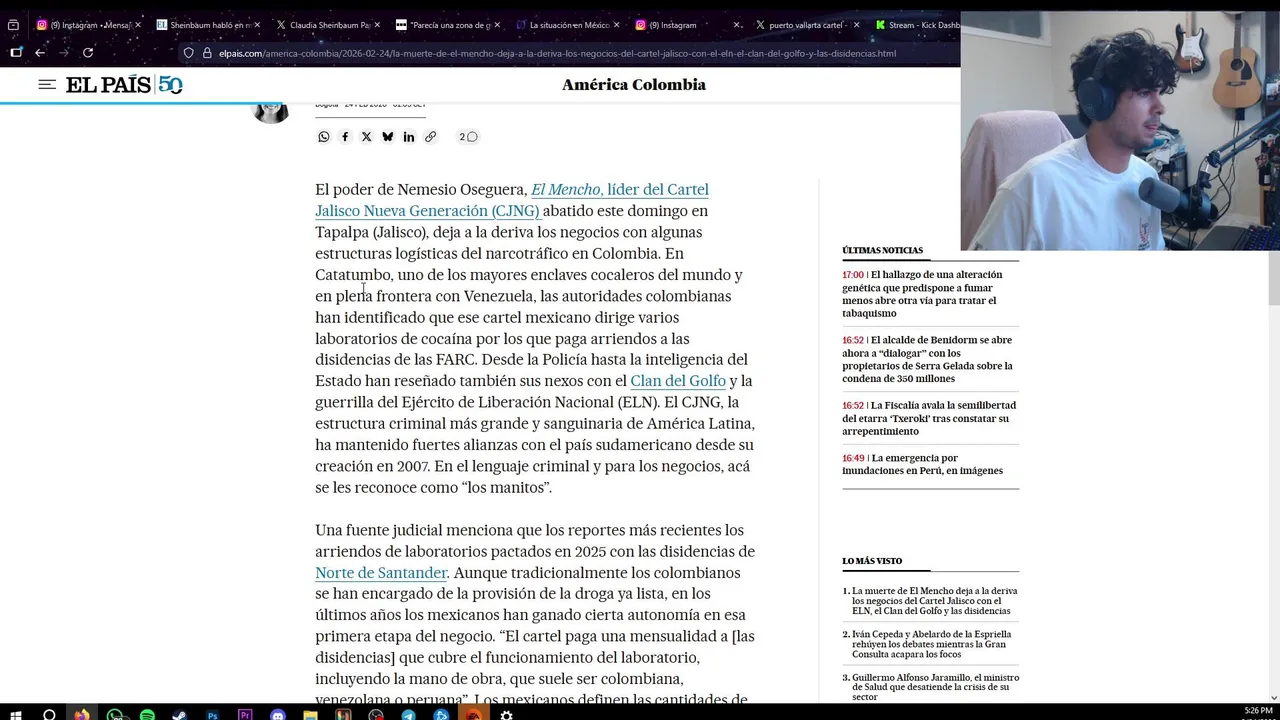Click the padlock site security icon
The width and height of the screenshot is (1280, 720).
[207, 53]
